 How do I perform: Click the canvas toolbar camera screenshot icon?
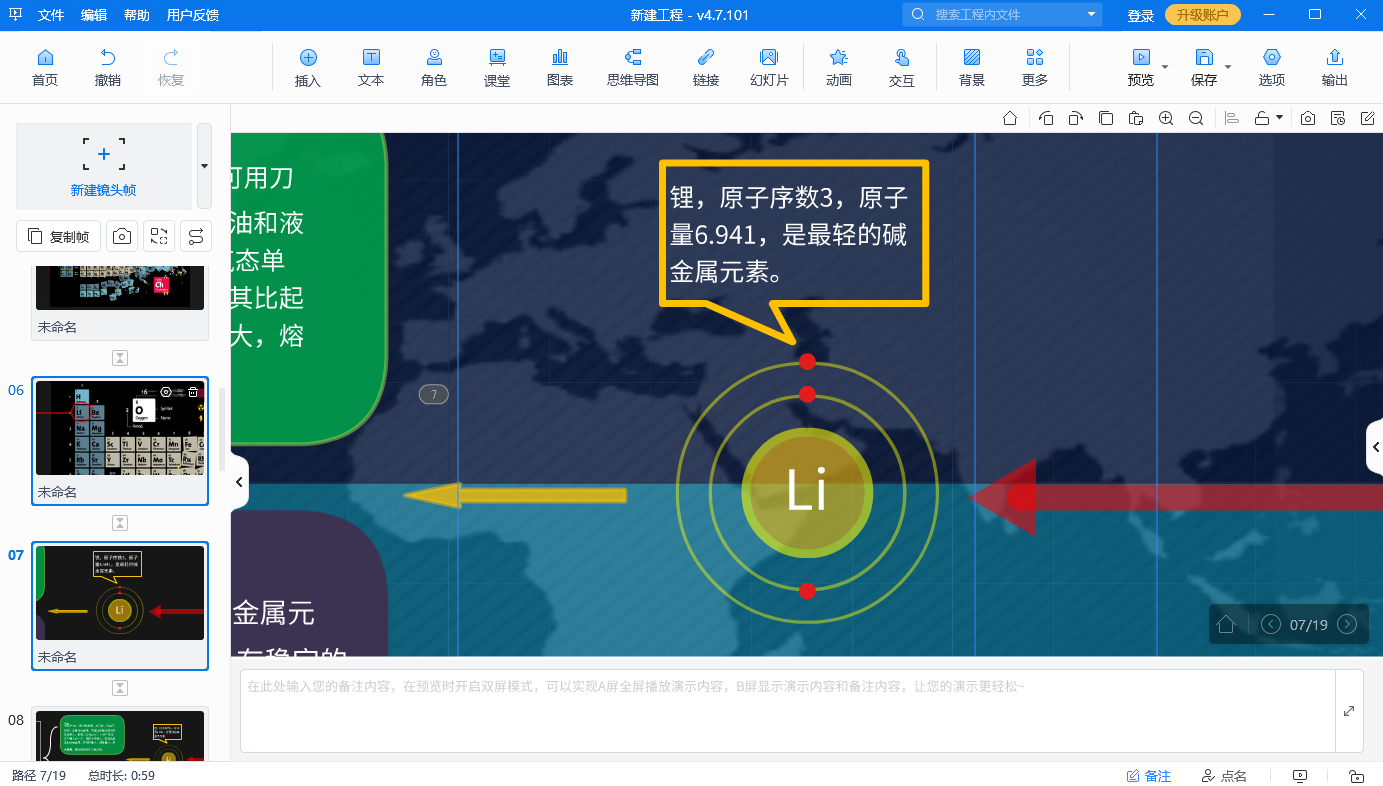(x=1308, y=118)
